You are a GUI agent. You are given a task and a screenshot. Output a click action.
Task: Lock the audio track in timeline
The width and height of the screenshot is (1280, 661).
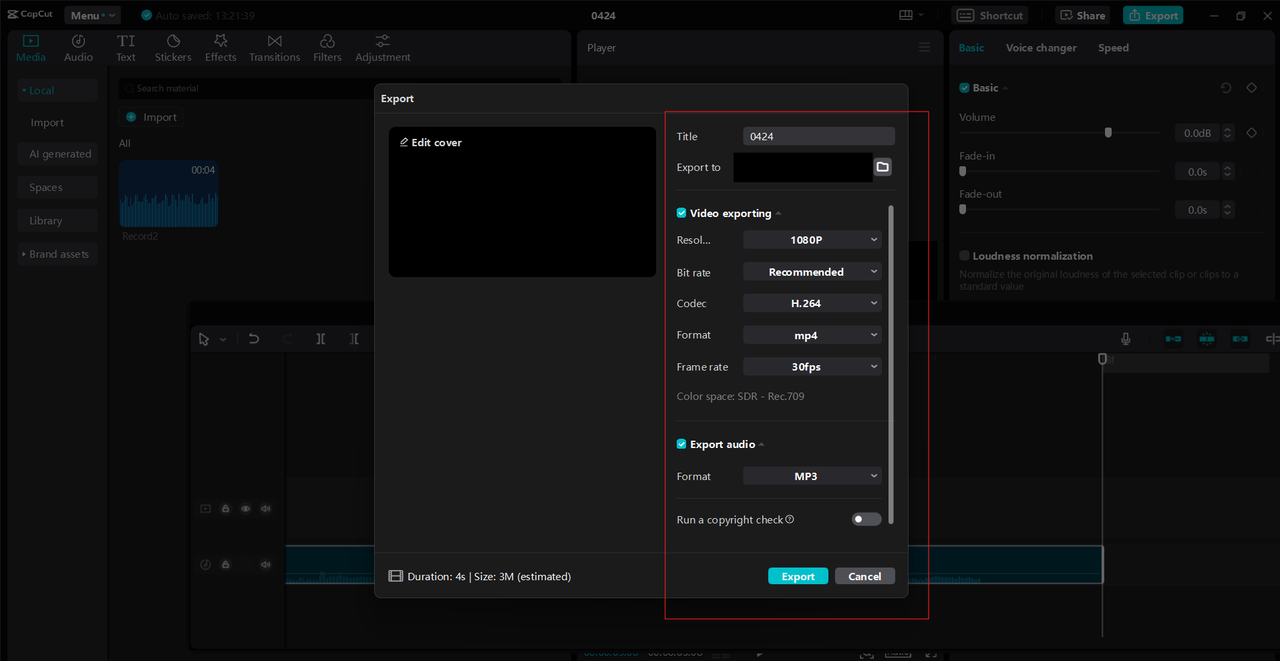(x=226, y=565)
